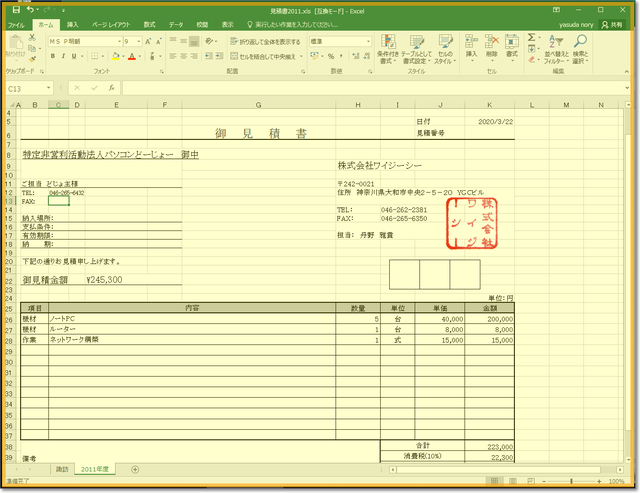The image size is (640, 493).
Task: Click the Undo arrow icon
Action: (31, 9)
